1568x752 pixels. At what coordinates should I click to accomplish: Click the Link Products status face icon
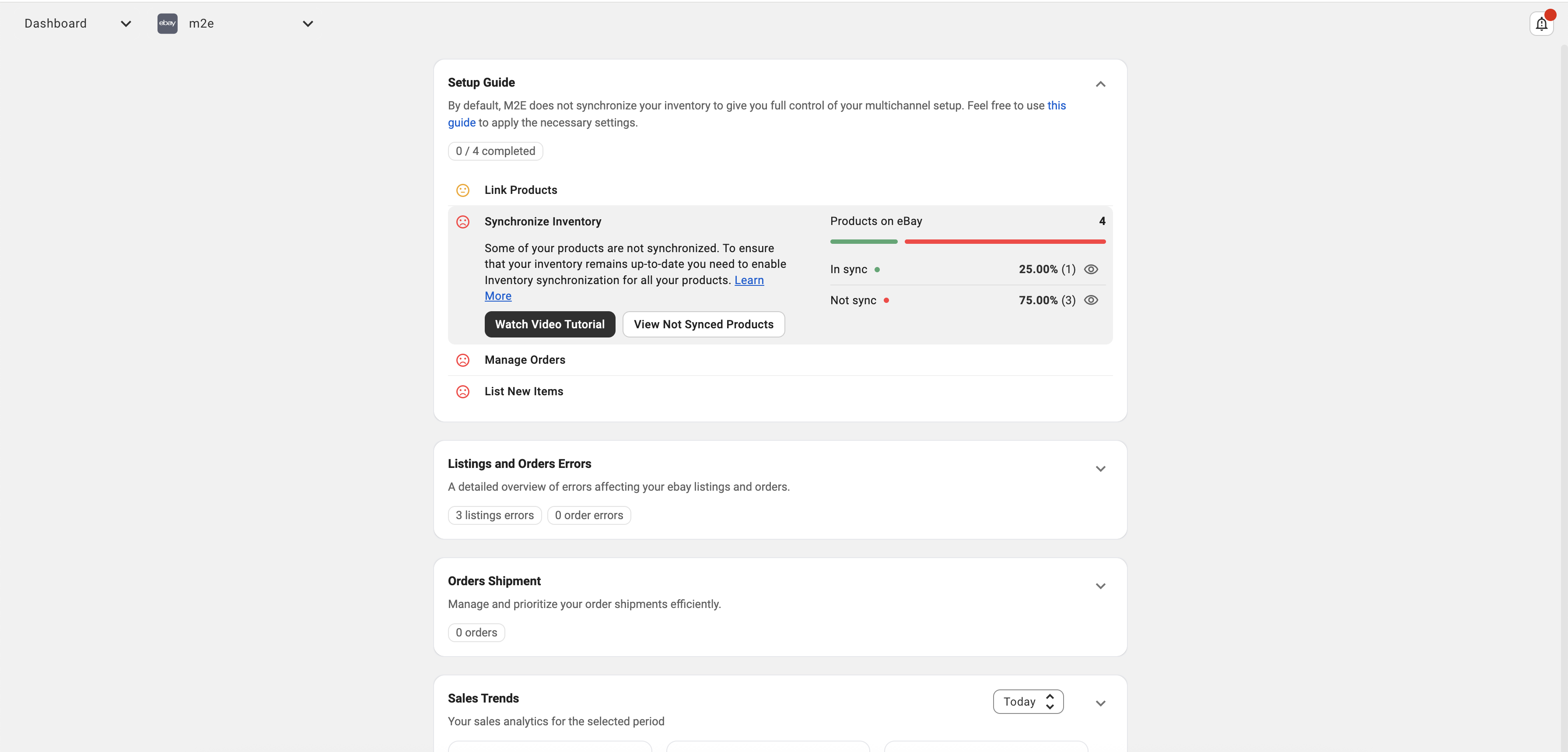462,190
